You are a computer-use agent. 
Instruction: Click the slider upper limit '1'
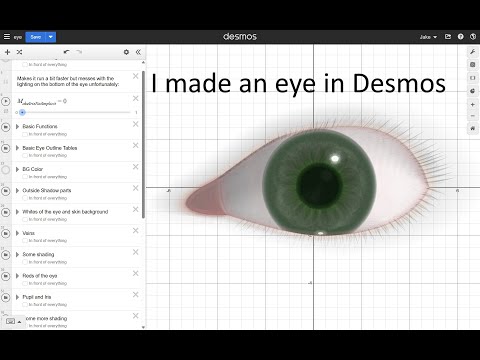tap(136, 112)
